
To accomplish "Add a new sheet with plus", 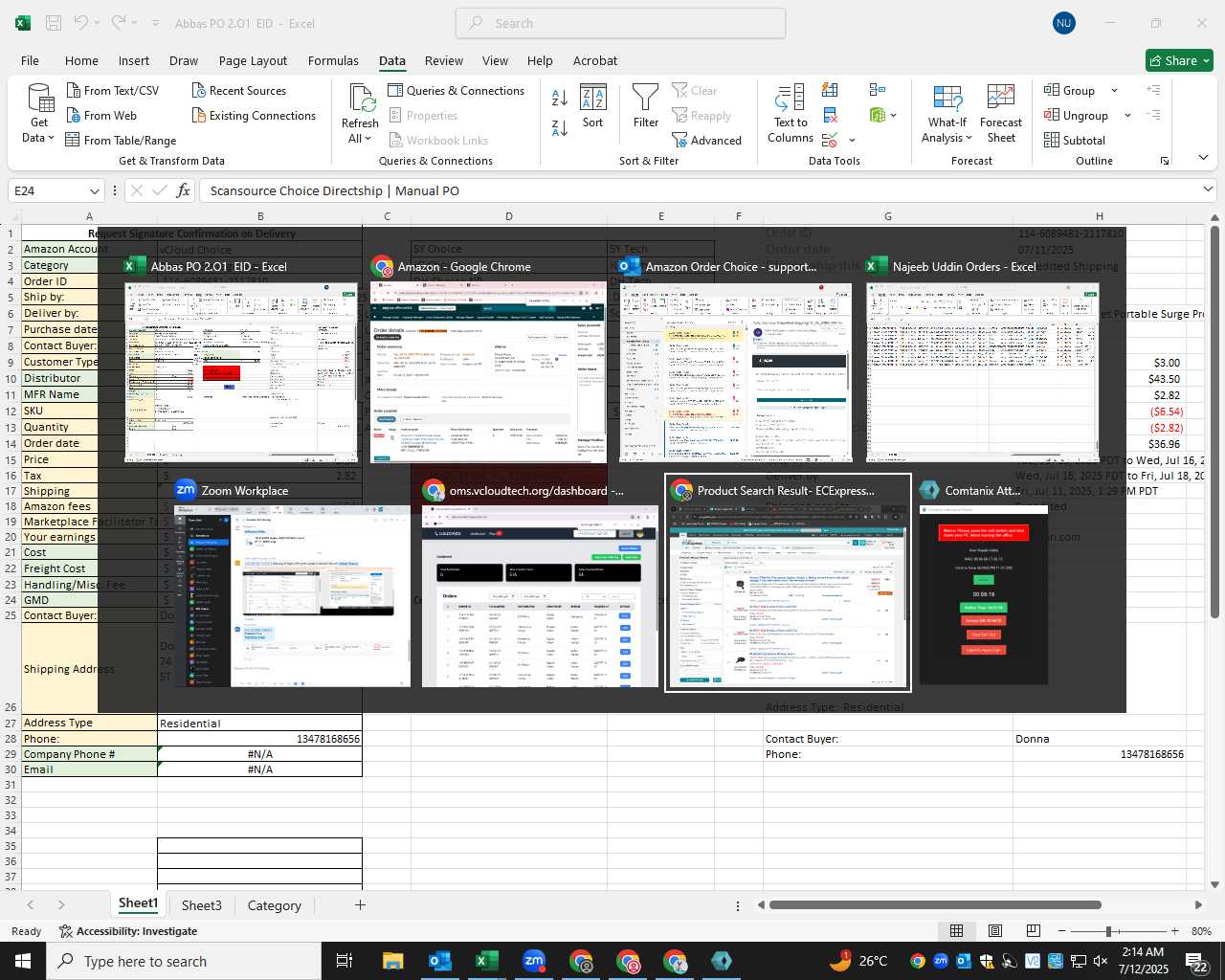I will tap(360, 904).
